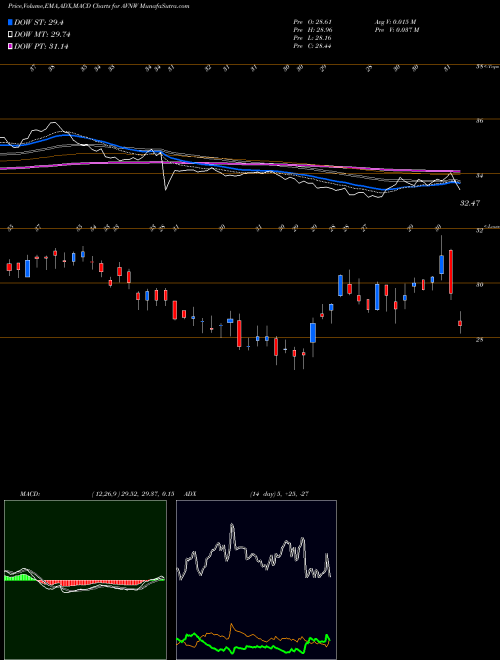Viewport: 500px width, 660px height.
Task: Click the 28 candlestick axis label
Action: 479,340
